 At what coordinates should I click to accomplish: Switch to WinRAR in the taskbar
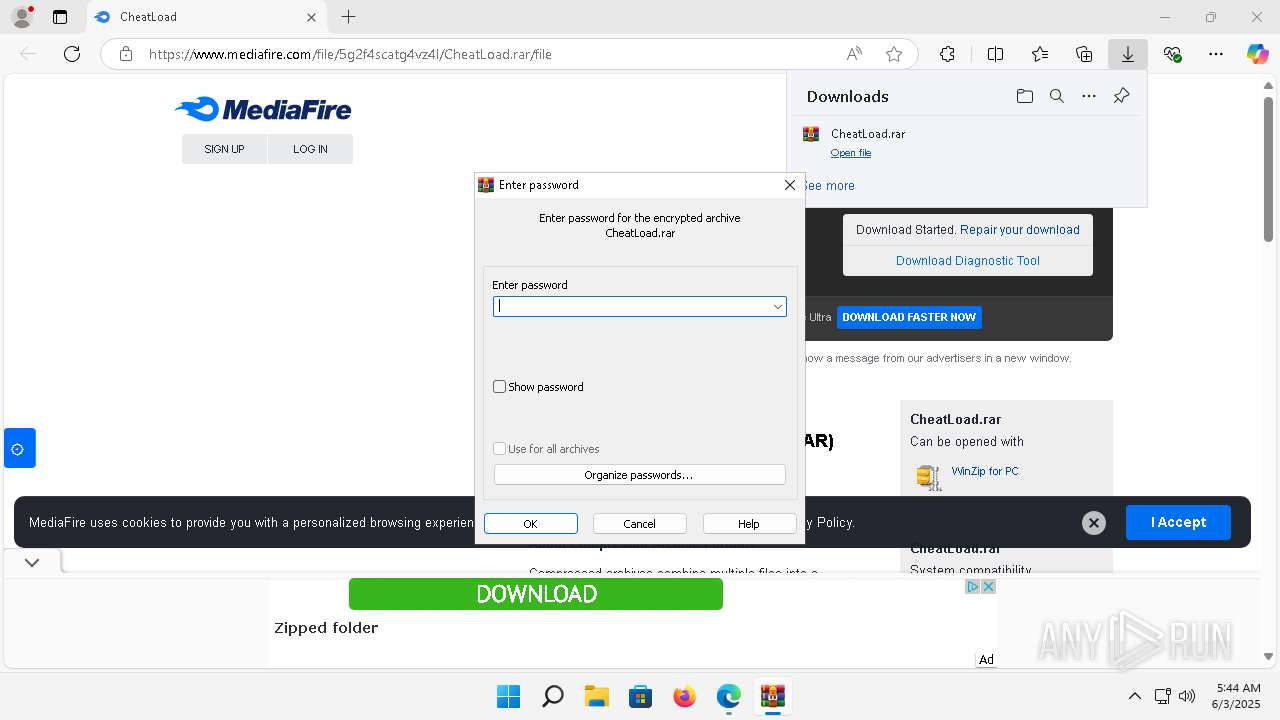pyautogui.click(x=772, y=696)
